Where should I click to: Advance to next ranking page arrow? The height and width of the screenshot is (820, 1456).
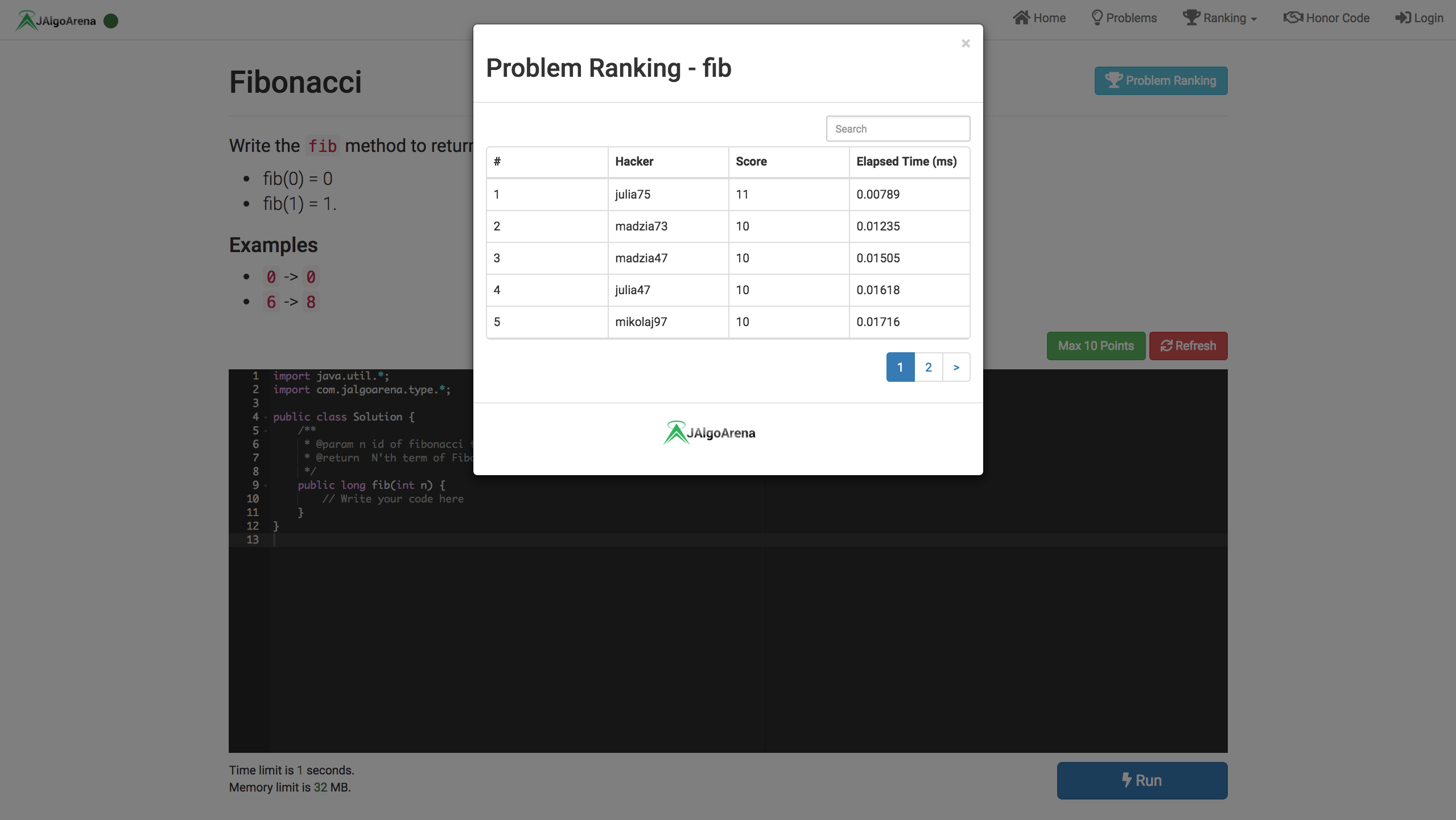956,367
